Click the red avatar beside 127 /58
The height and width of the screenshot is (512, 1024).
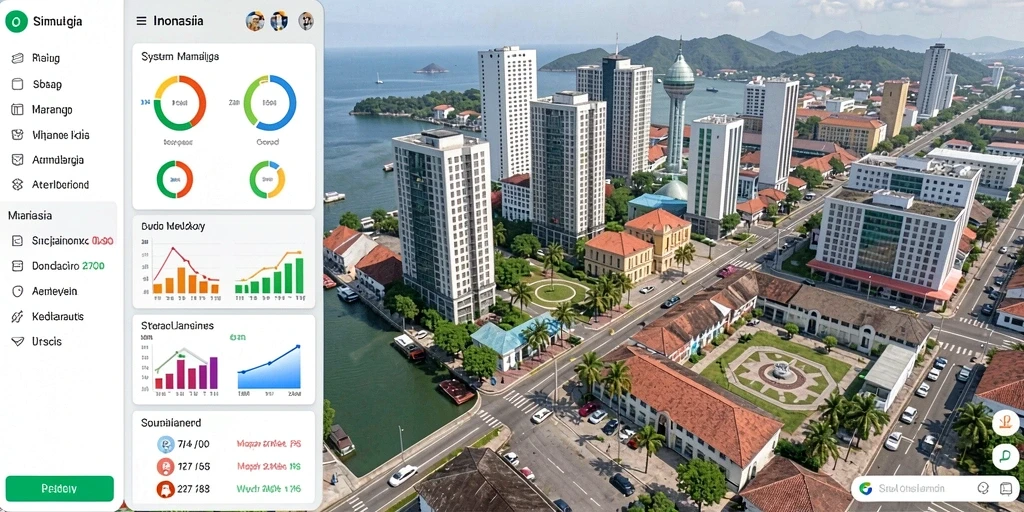166,466
